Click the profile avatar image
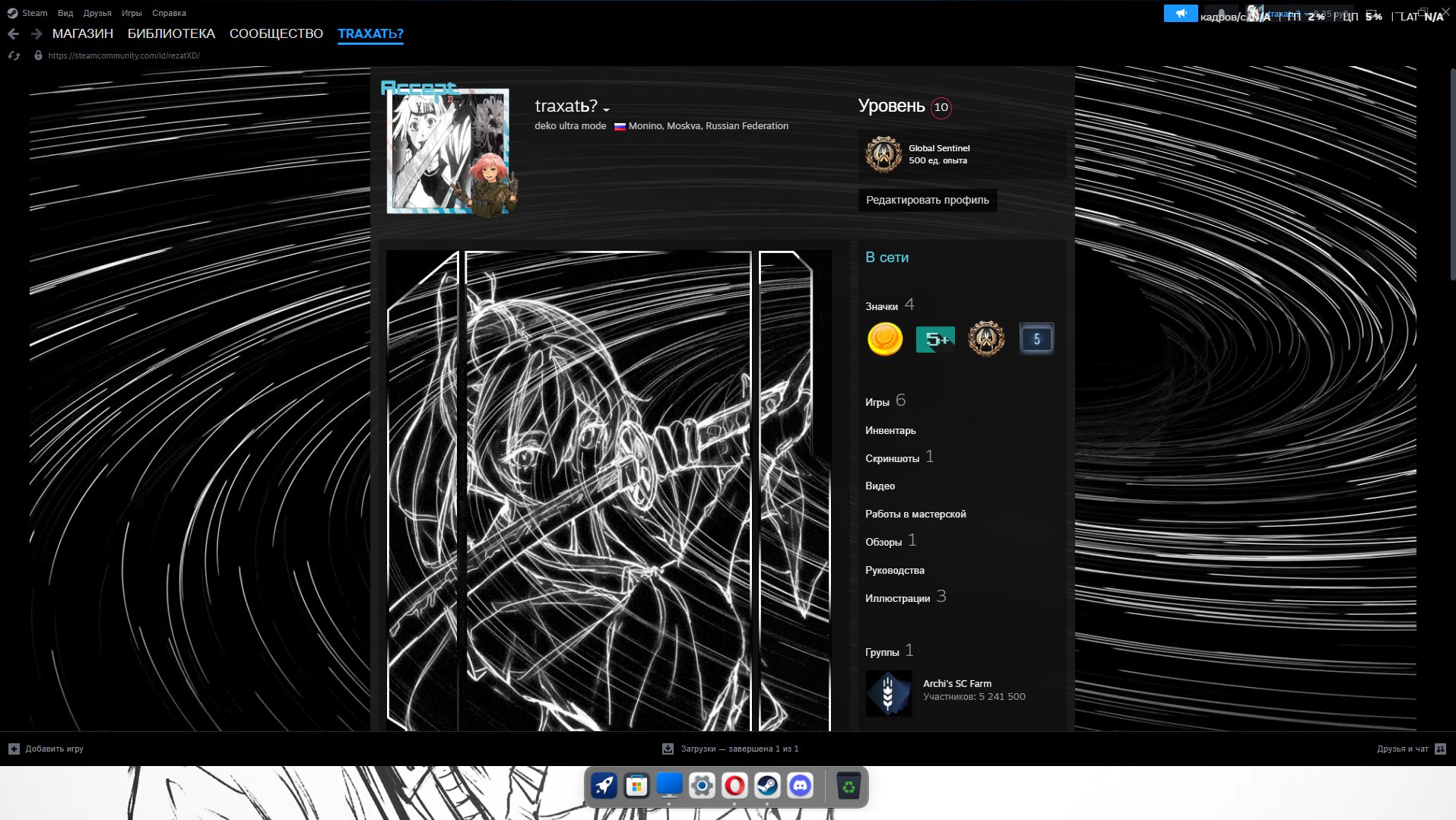Image resolution: width=1456 pixels, height=820 pixels. tap(449, 152)
